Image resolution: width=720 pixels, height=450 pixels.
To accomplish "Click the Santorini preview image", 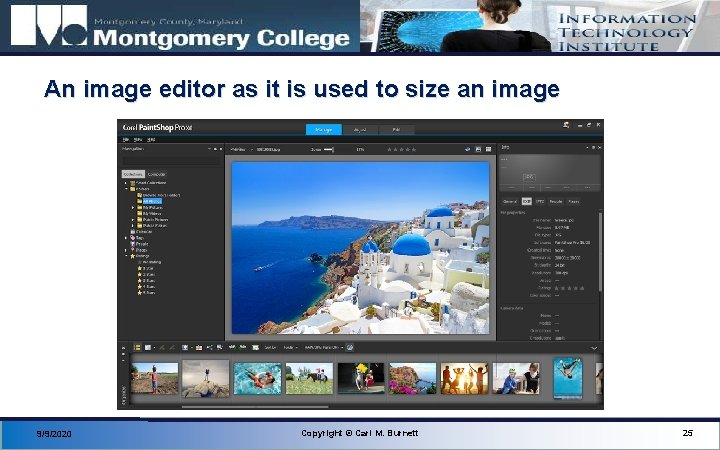I will coord(360,248).
